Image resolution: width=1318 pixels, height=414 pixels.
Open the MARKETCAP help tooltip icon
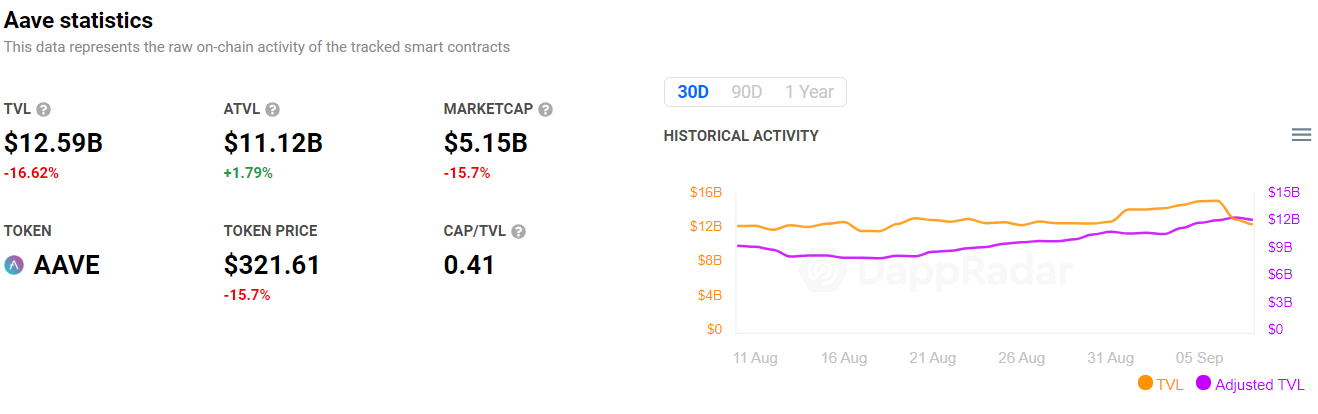[x=545, y=110]
